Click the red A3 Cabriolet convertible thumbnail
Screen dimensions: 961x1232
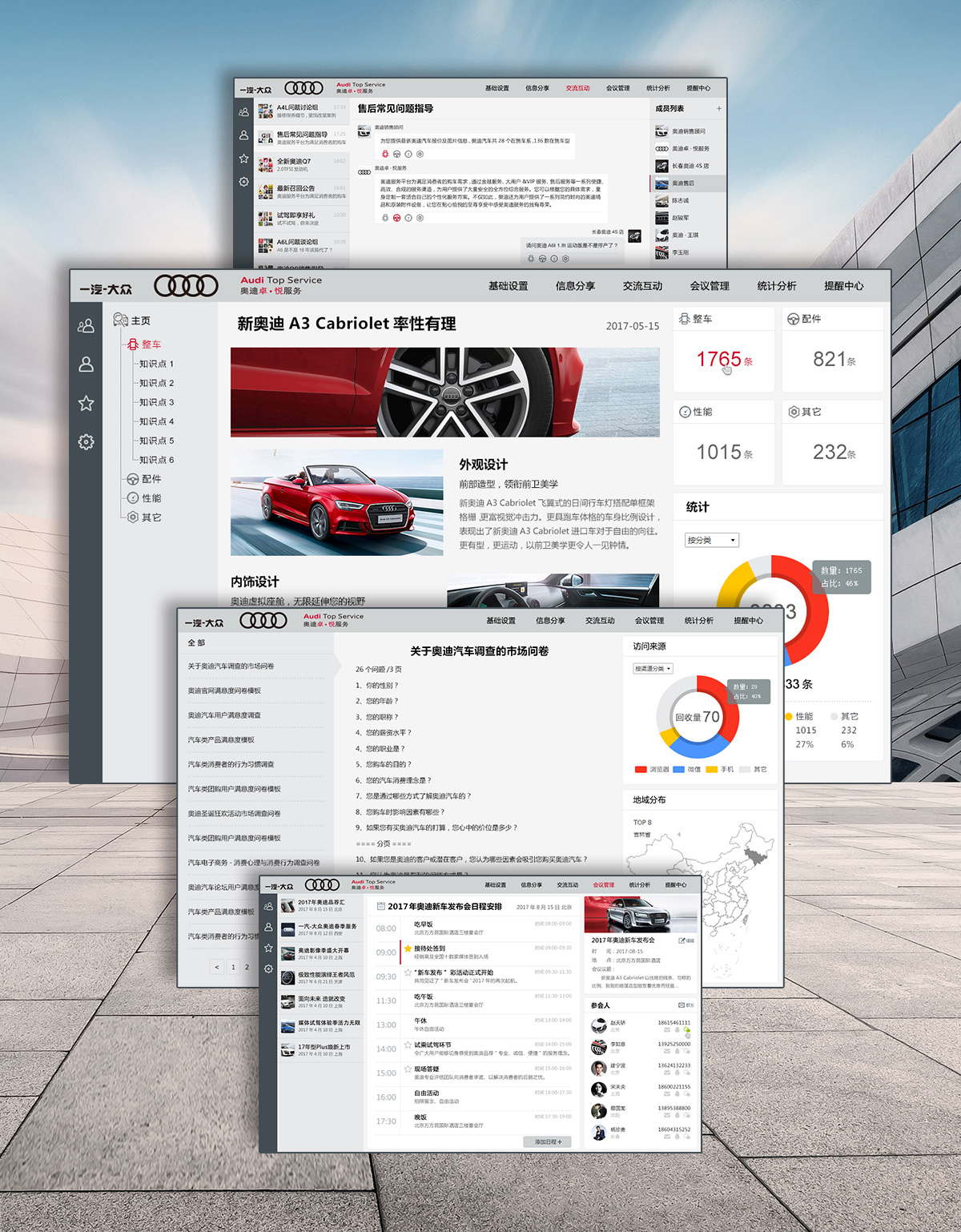pos(336,502)
